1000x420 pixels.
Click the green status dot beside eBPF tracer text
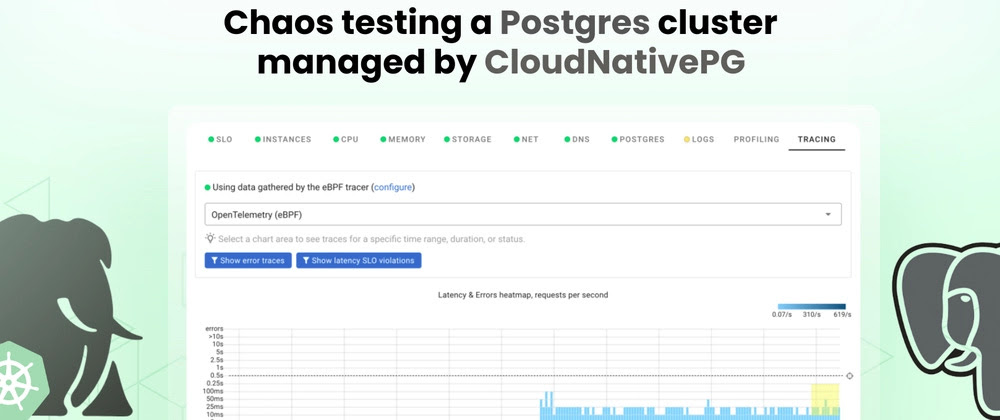pos(208,187)
